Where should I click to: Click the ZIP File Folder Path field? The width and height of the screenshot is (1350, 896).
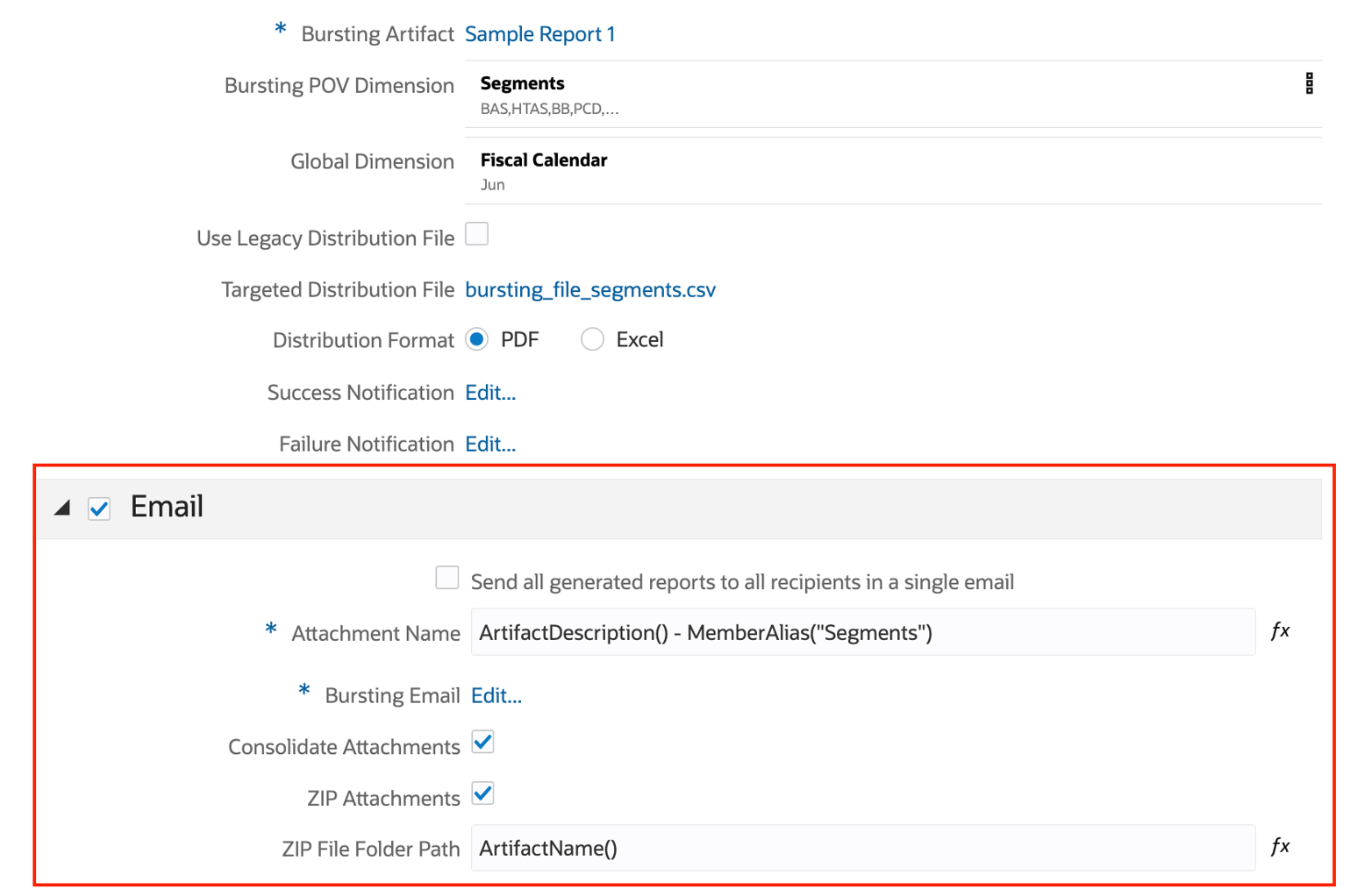862,849
